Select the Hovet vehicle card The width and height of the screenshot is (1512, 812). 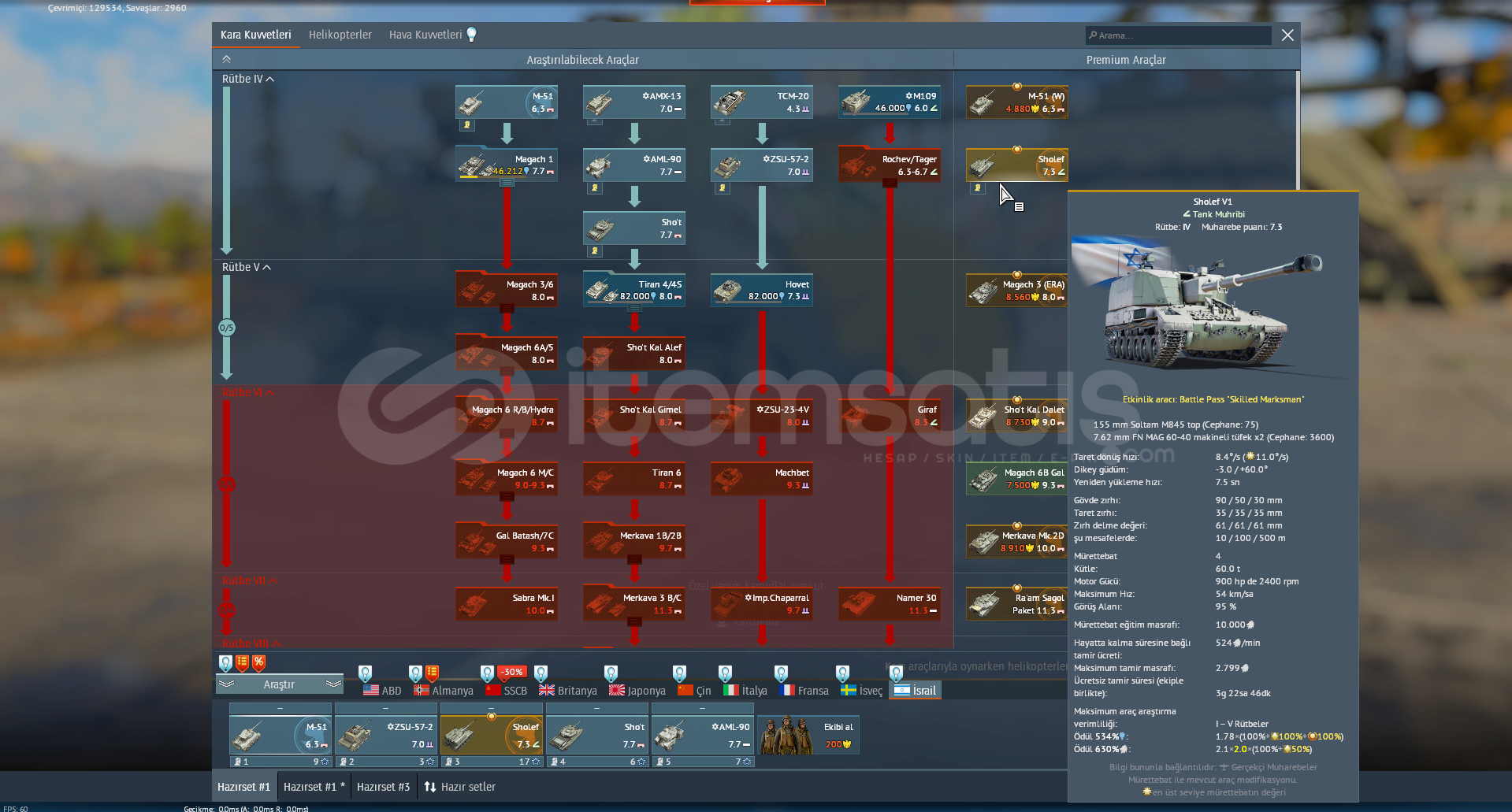tap(762, 291)
